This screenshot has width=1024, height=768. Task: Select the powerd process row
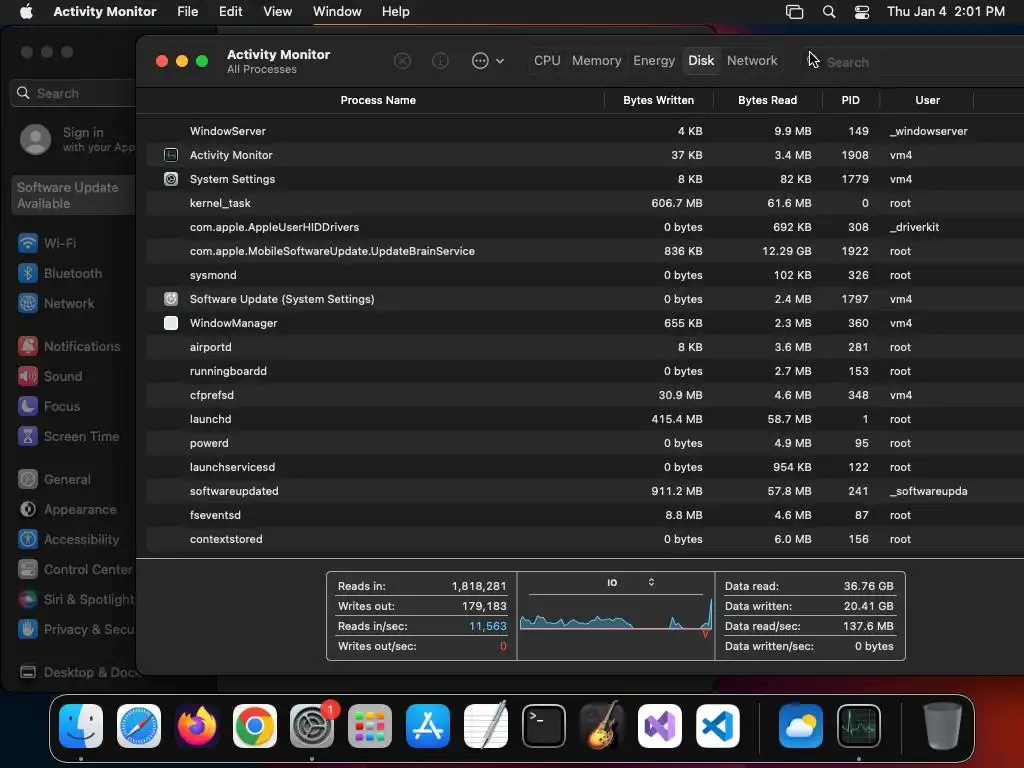coord(585,443)
